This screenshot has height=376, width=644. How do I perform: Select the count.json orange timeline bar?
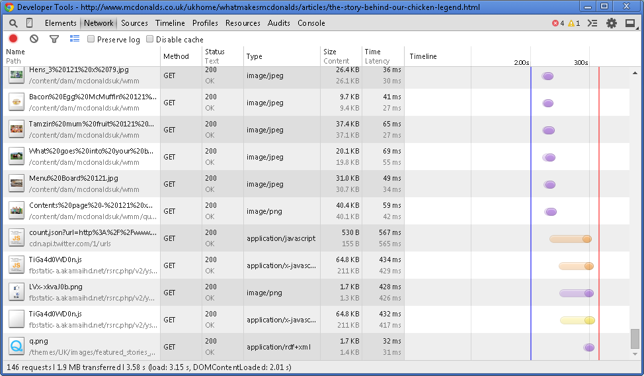pyautogui.click(x=570, y=239)
